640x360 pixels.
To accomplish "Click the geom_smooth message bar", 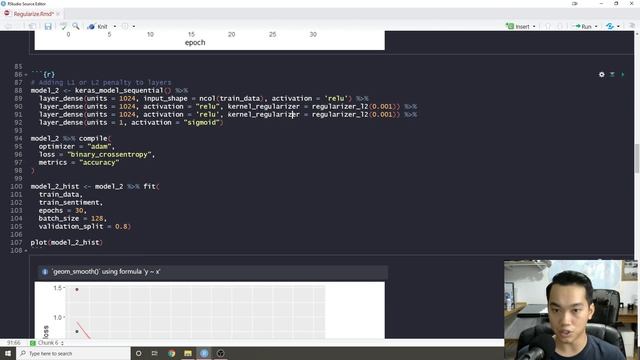I will (213, 272).
